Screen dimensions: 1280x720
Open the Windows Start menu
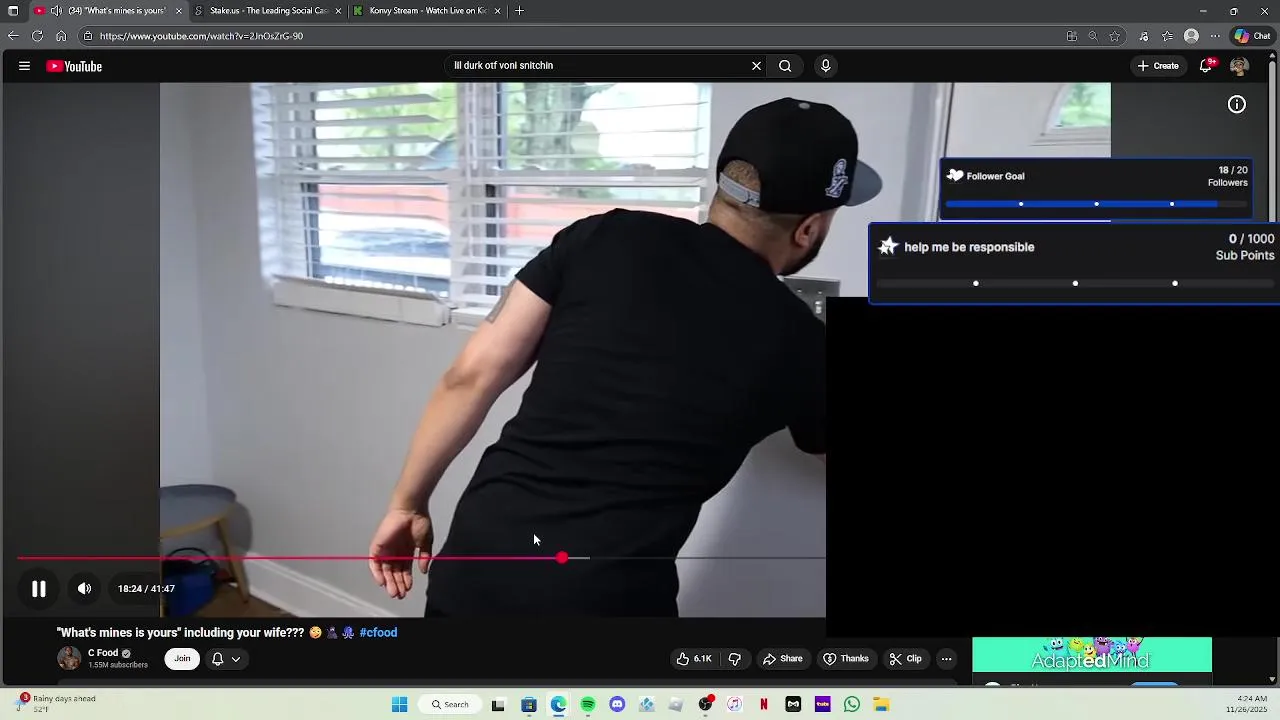399,704
